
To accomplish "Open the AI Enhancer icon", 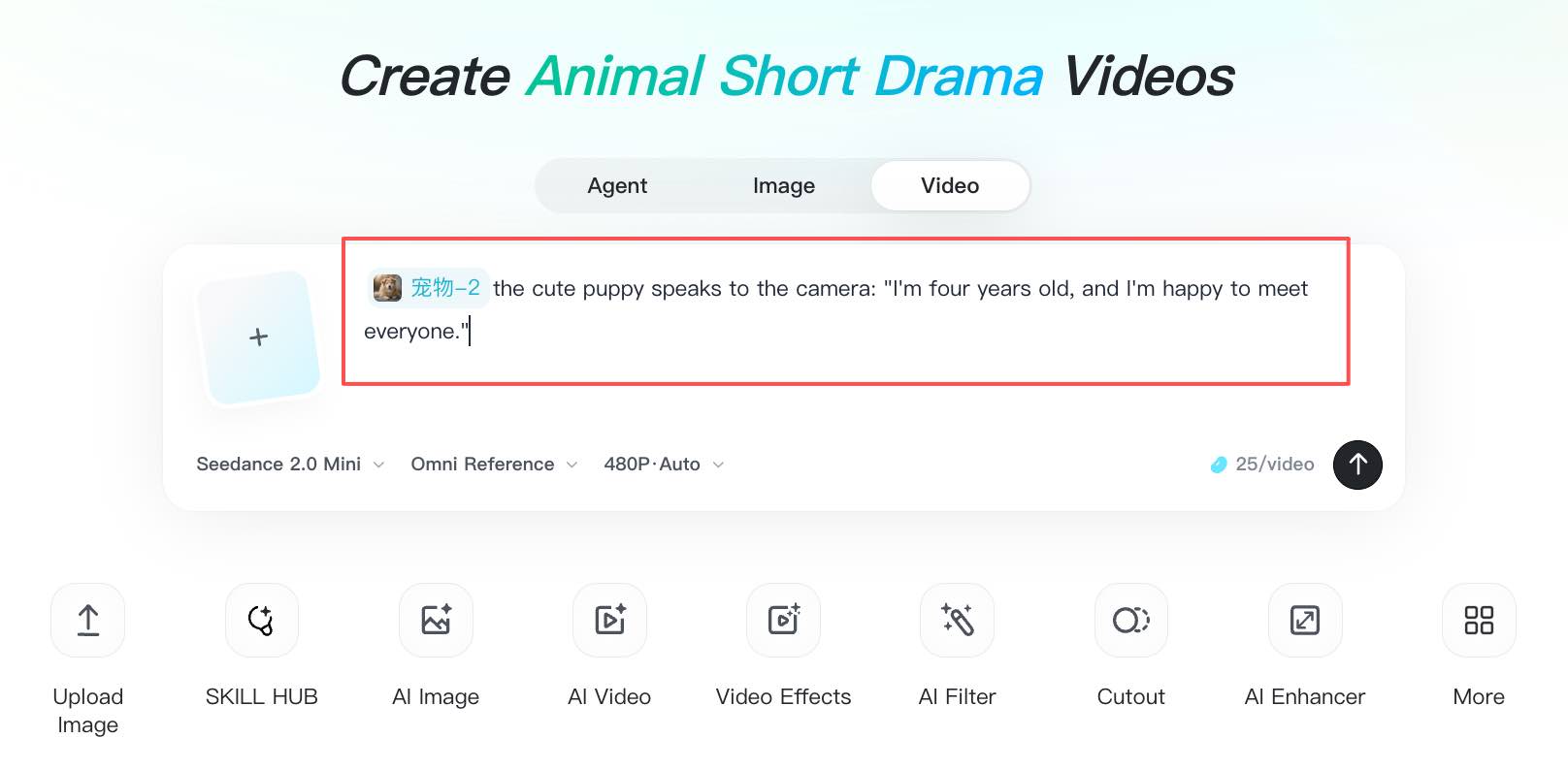I will [1305, 620].
